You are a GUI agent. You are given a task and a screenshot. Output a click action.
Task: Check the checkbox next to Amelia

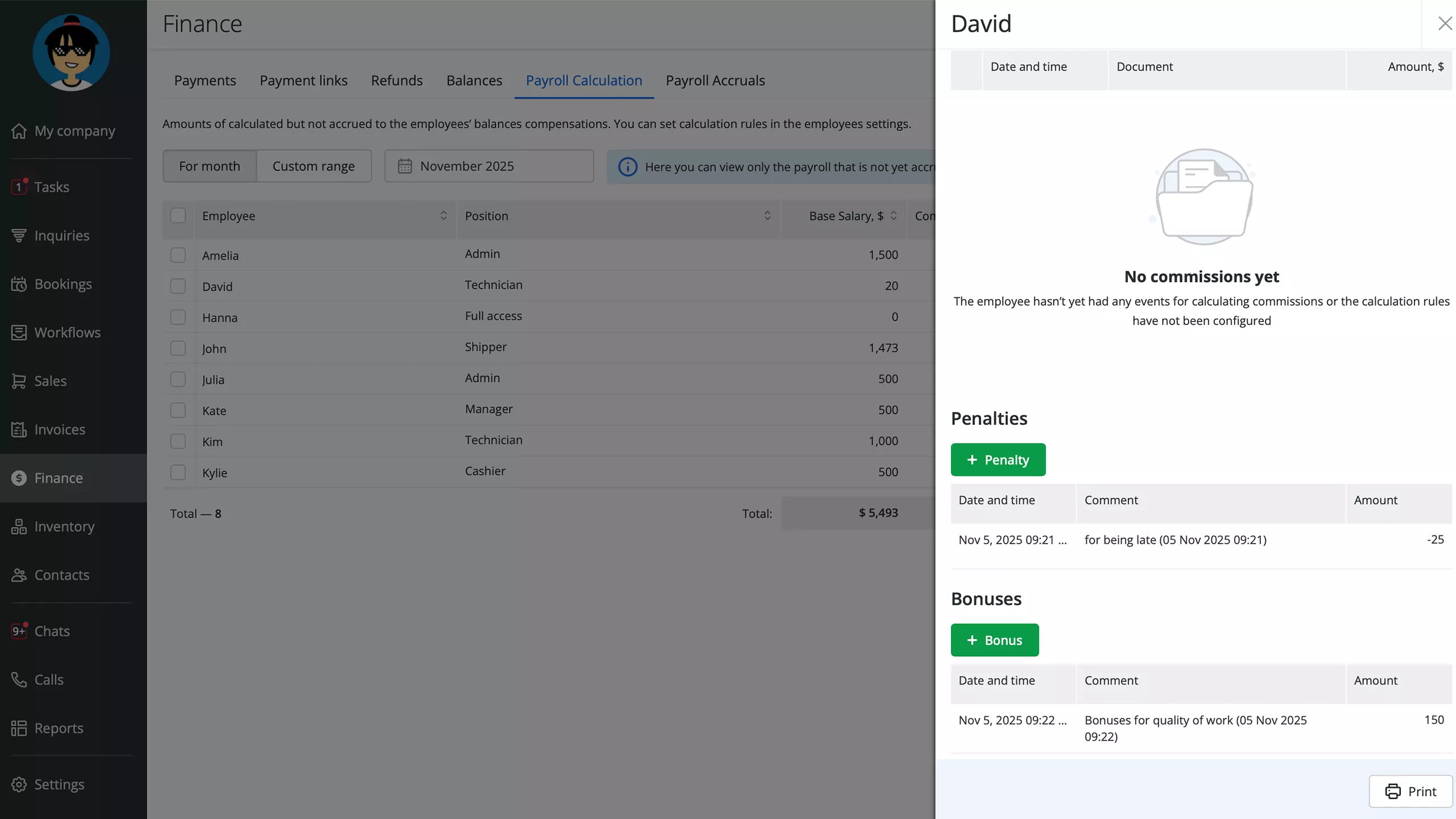(x=178, y=255)
